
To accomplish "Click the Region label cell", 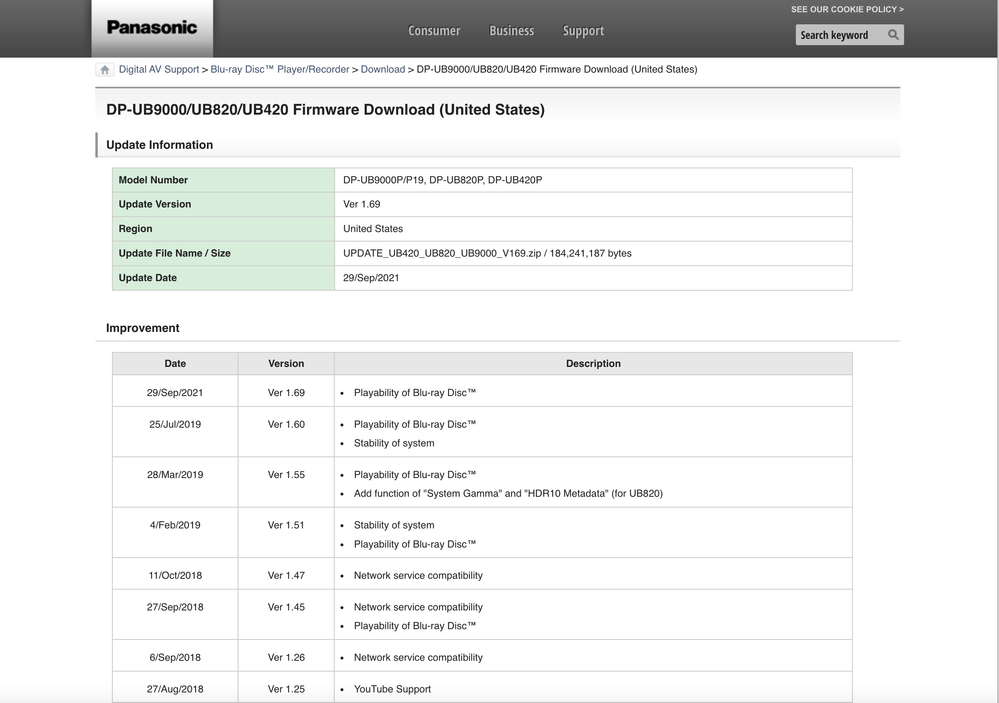I will tap(224, 229).
